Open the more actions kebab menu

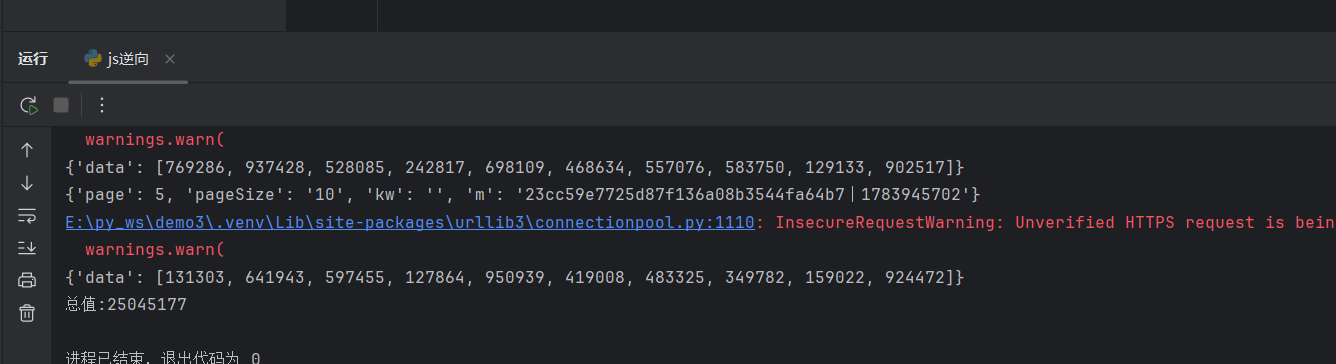[x=101, y=105]
